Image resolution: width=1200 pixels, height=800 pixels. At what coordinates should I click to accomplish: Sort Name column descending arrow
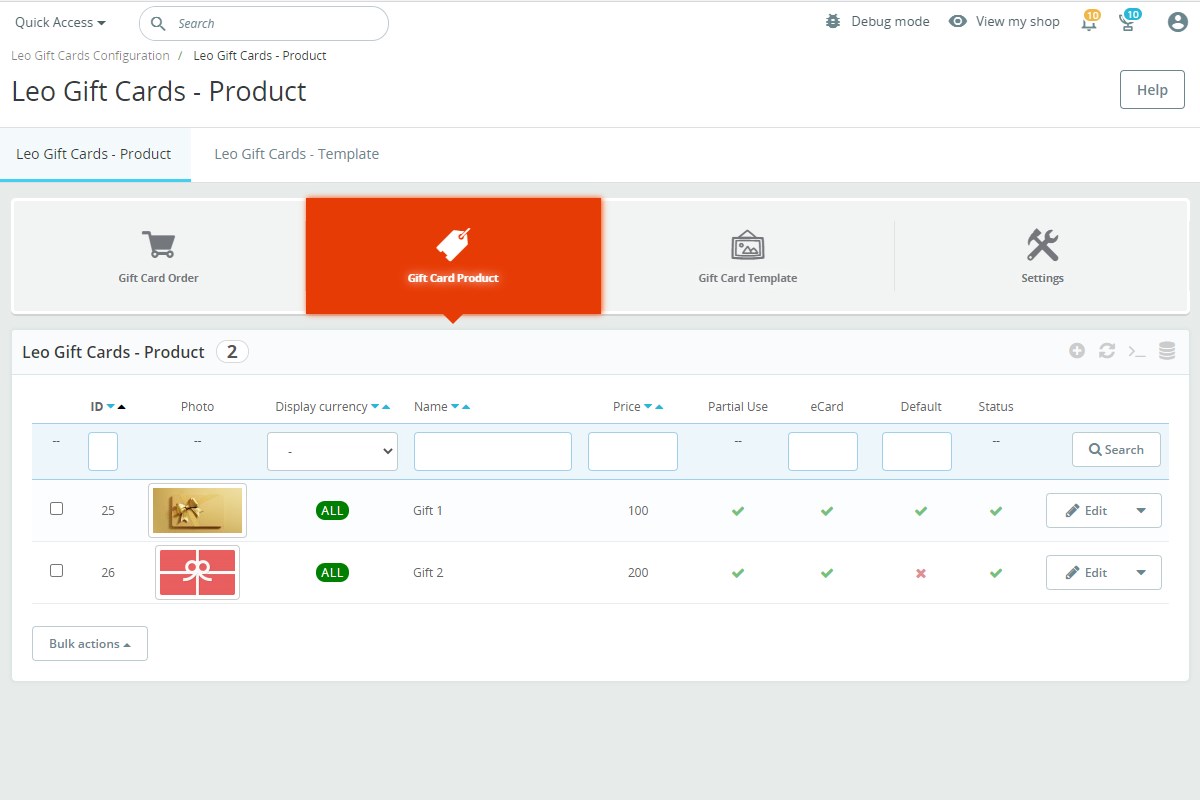pyautogui.click(x=455, y=407)
